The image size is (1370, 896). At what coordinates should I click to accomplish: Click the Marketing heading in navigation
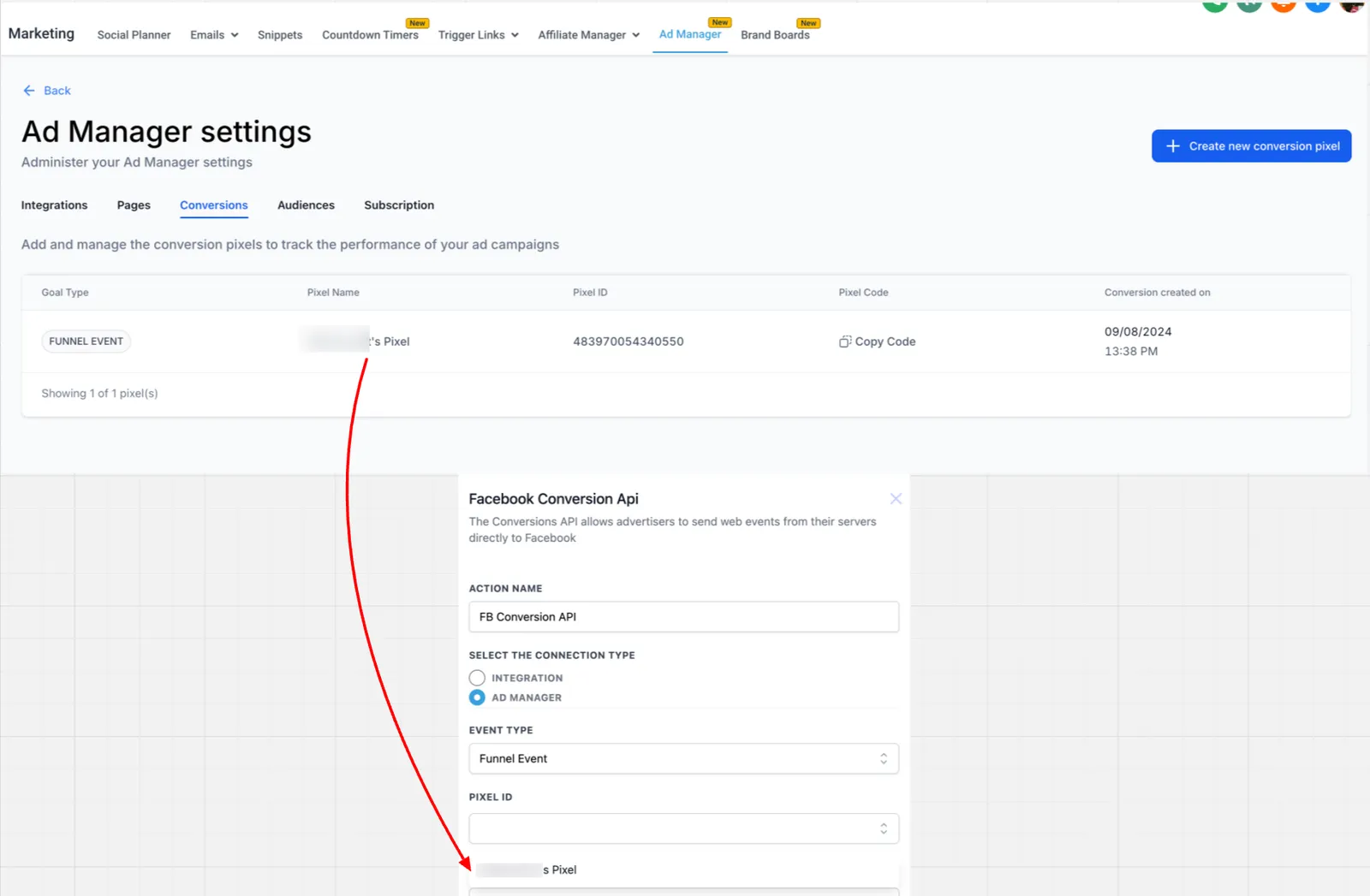pyautogui.click(x=41, y=33)
